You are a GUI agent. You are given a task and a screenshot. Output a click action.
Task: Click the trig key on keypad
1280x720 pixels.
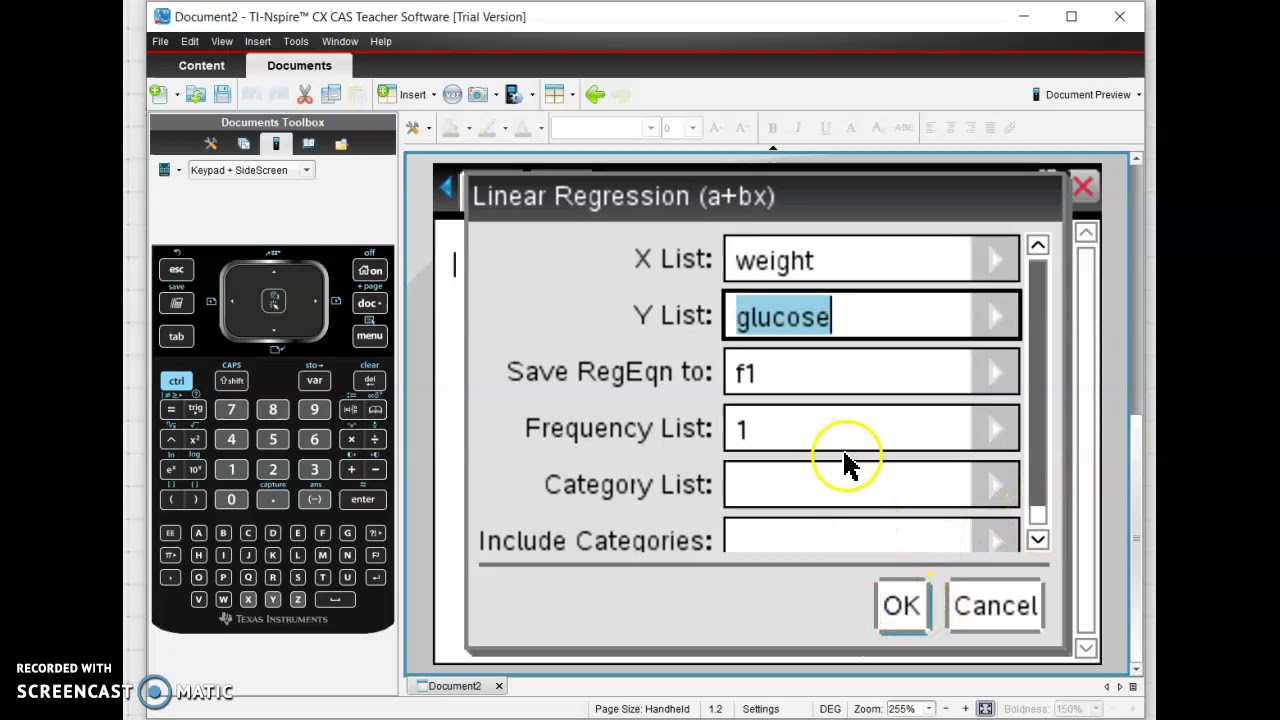point(195,409)
